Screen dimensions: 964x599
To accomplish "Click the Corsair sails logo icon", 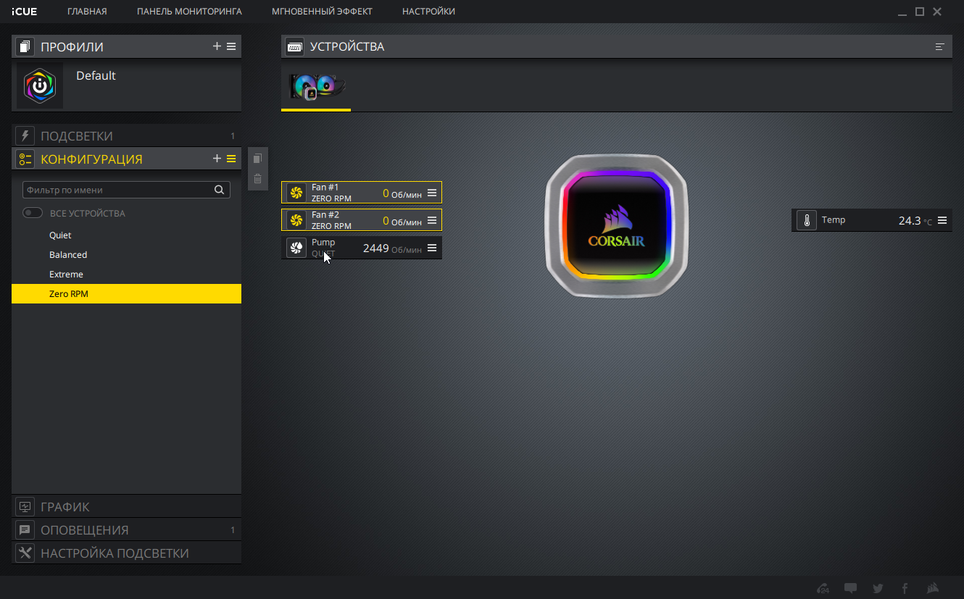I will [x=933, y=588].
